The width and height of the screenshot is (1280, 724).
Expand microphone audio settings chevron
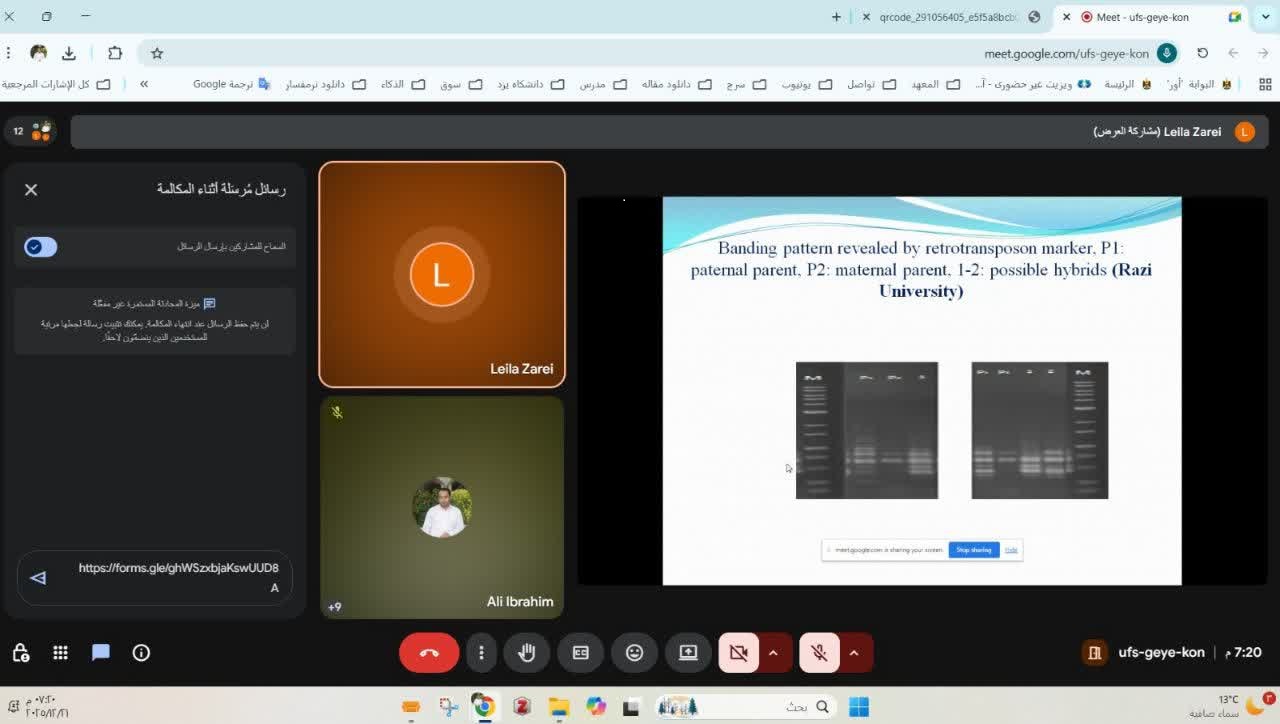[854, 653]
